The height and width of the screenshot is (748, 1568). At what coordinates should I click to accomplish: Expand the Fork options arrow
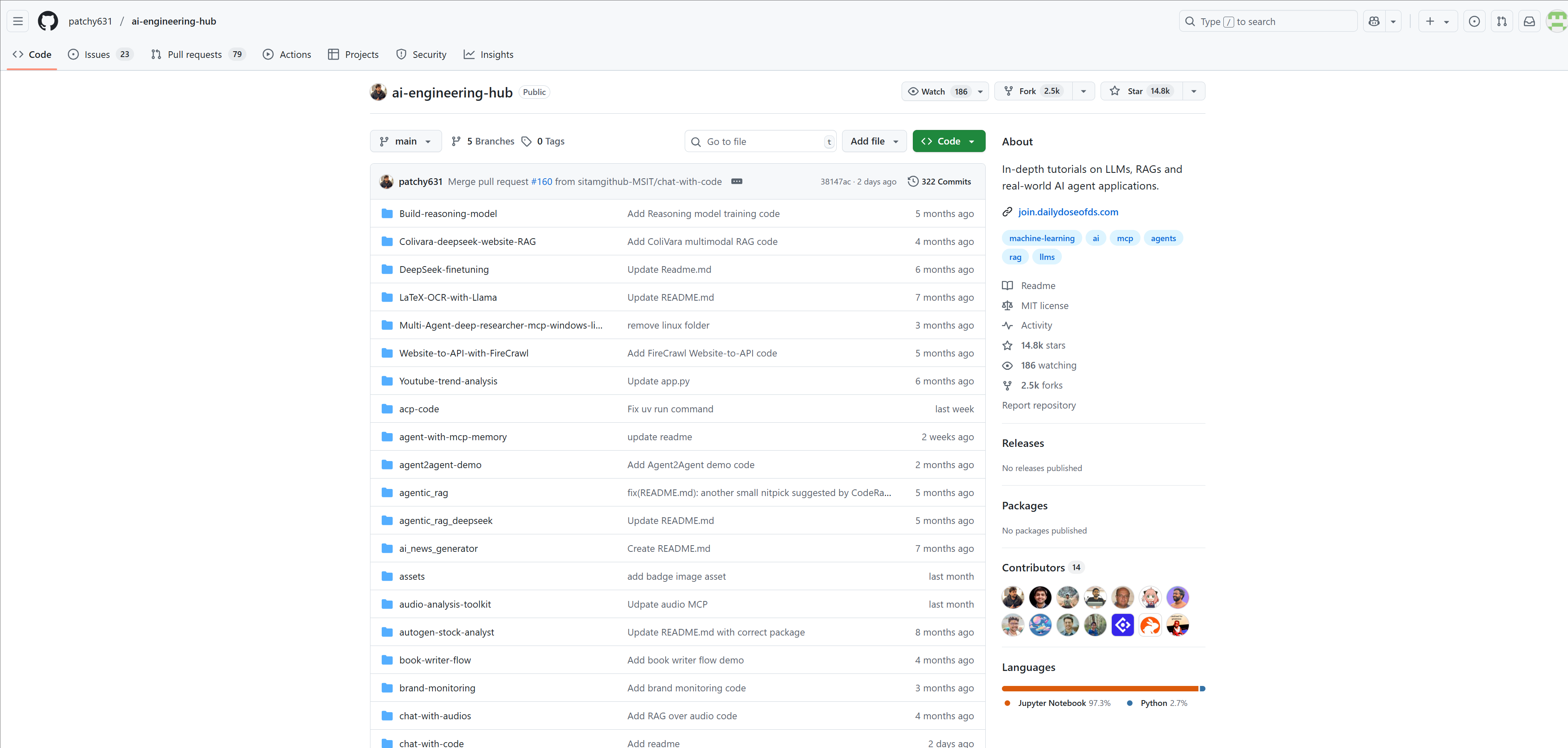coord(1083,91)
